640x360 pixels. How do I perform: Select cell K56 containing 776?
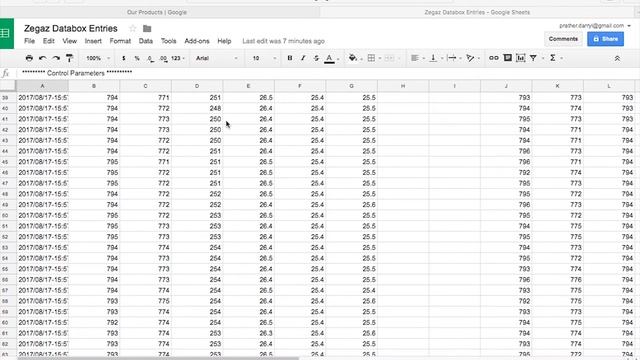pyautogui.click(x=558, y=280)
